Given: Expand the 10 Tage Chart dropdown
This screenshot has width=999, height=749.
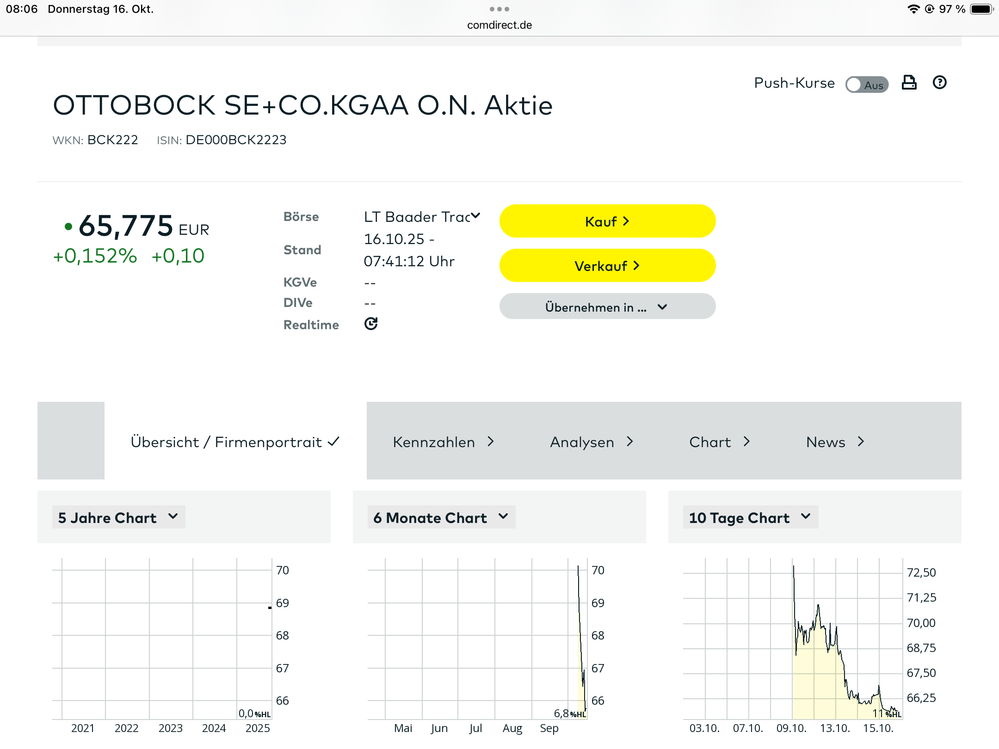Looking at the screenshot, I should click(x=752, y=518).
